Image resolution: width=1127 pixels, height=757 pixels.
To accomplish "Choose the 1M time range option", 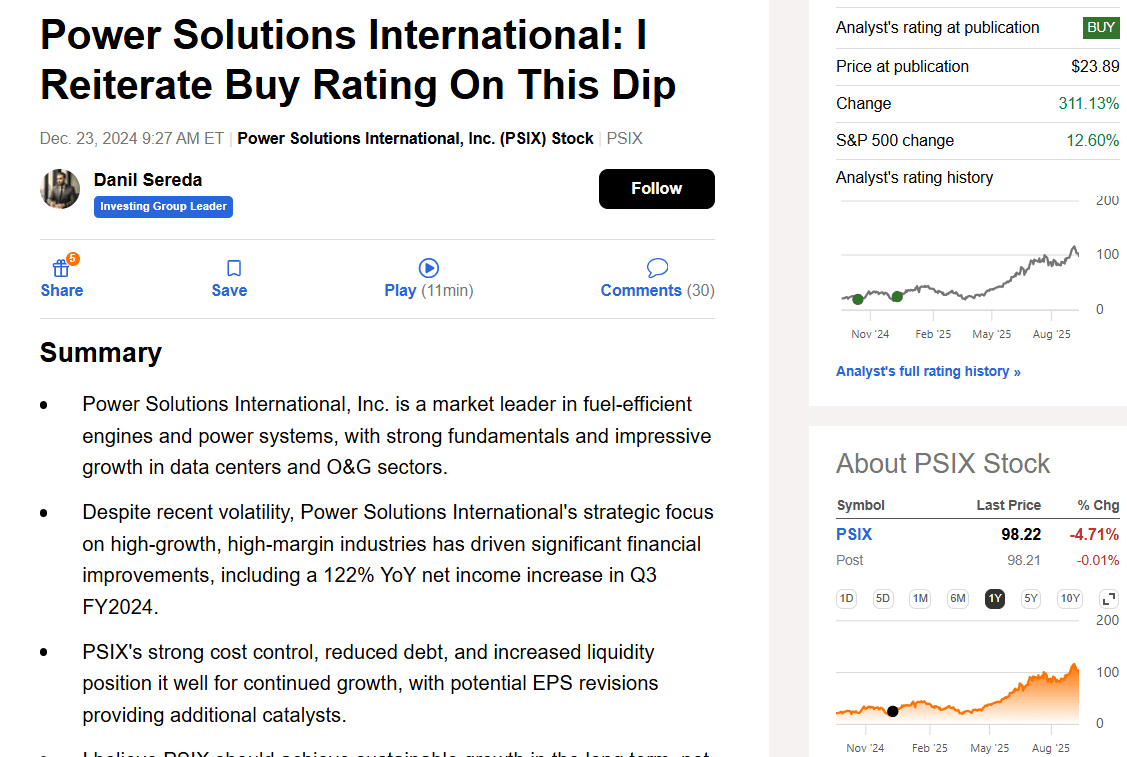I will coord(920,598).
